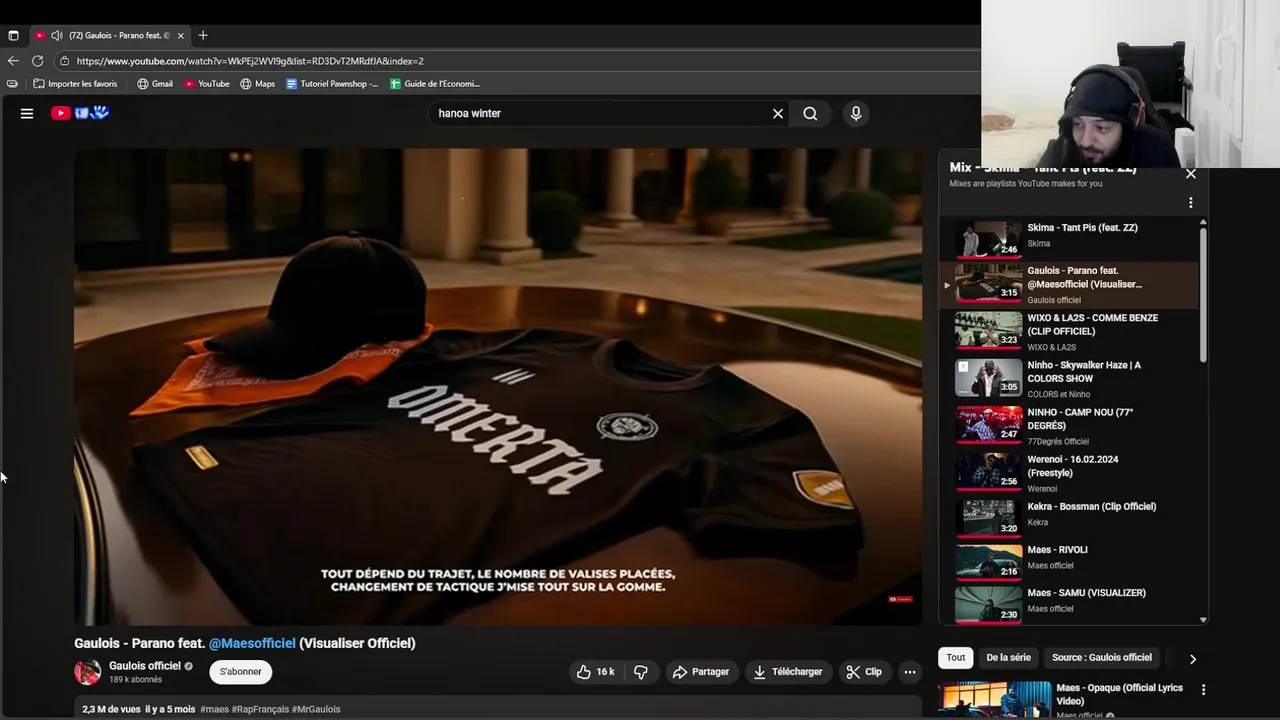Viewport: 1280px width, 720px height.
Task: Select the currently playing Gaulois - Parano entry
Action: (1070, 285)
